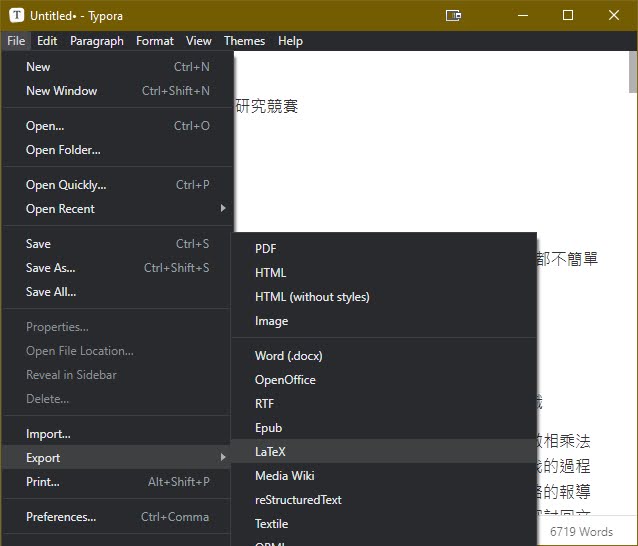The height and width of the screenshot is (546, 638).
Task: Select New Window menu entry
Action: click(x=118, y=91)
